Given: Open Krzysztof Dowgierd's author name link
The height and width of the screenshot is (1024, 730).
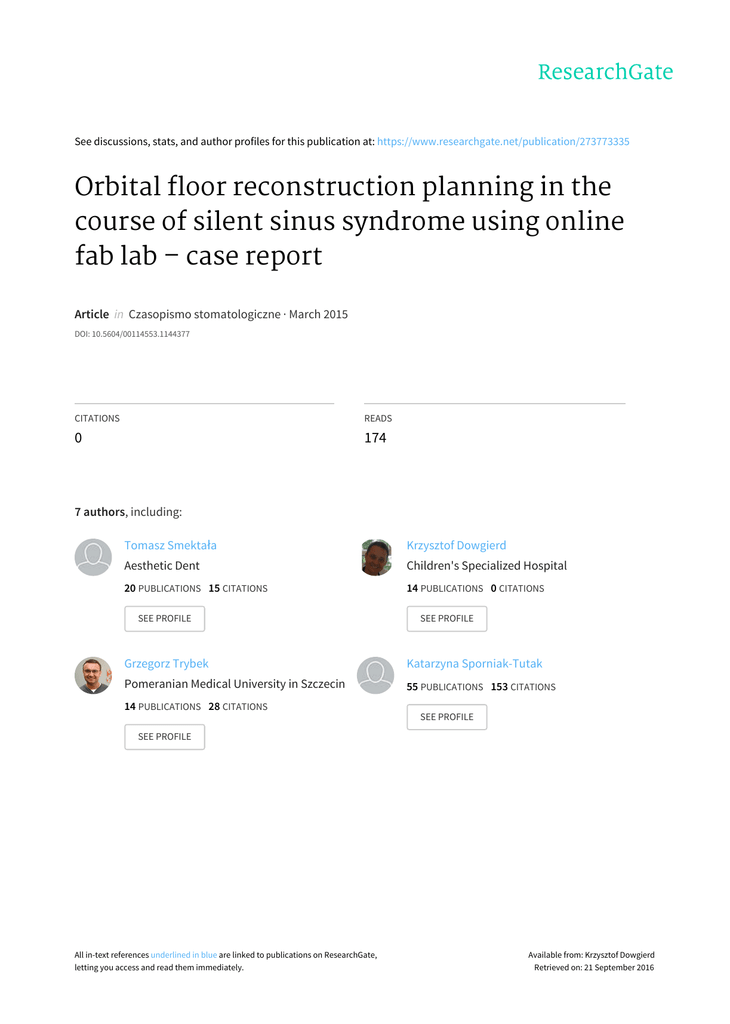Looking at the screenshot, I should pos(456,545).
